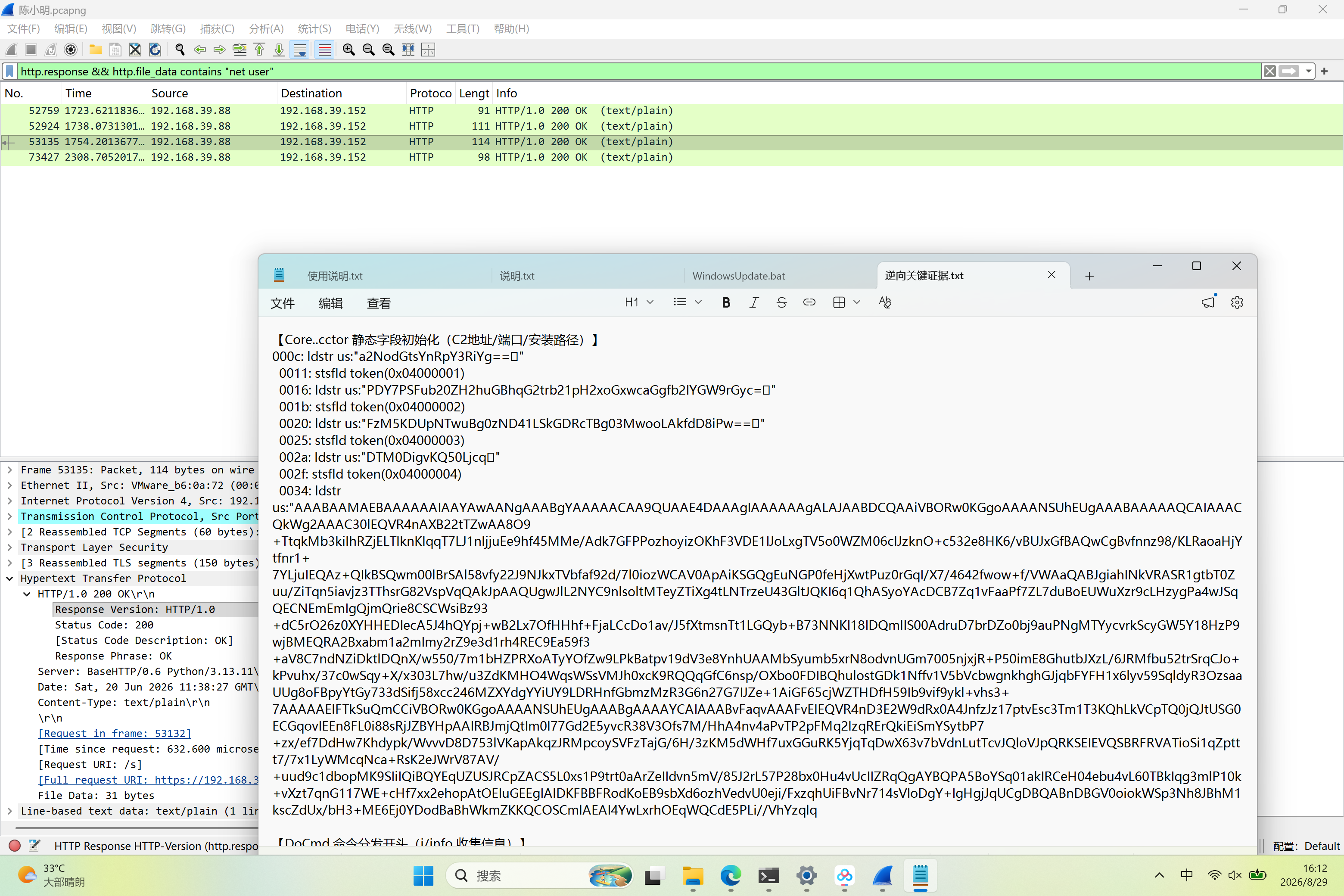Screen dimensions: 1344x896
Task: Collapse the Hypertext Transfer Protocol node
Action: [10, 578]
